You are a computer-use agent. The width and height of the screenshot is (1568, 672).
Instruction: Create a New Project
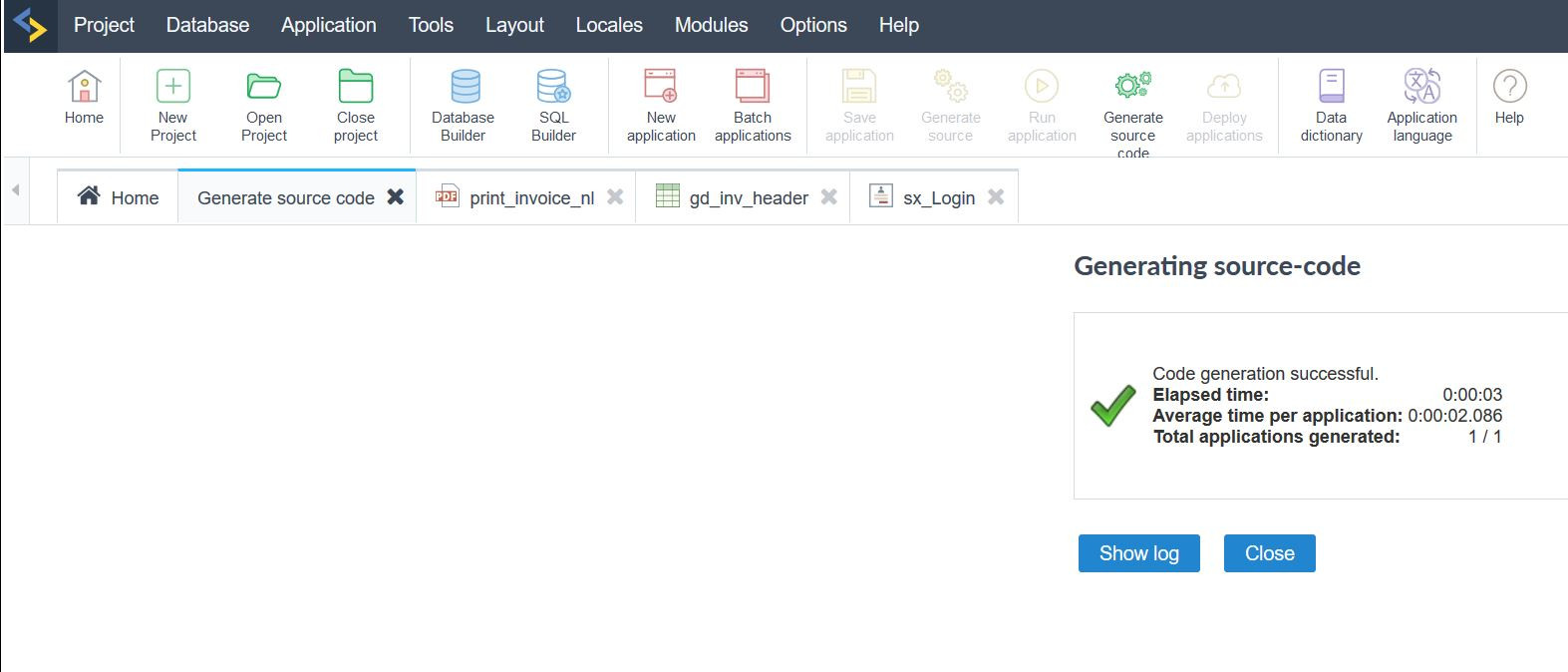173,107
